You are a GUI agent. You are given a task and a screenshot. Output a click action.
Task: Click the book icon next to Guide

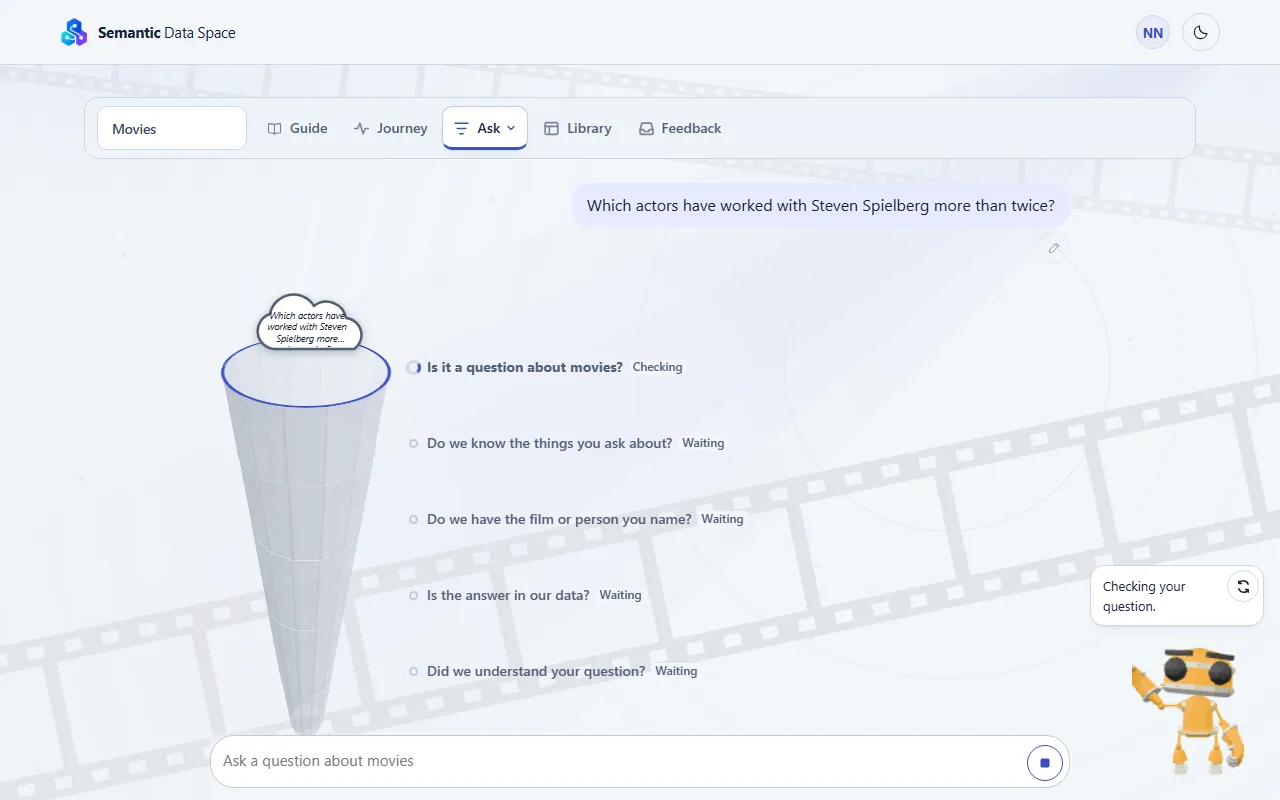coord(275,128)
